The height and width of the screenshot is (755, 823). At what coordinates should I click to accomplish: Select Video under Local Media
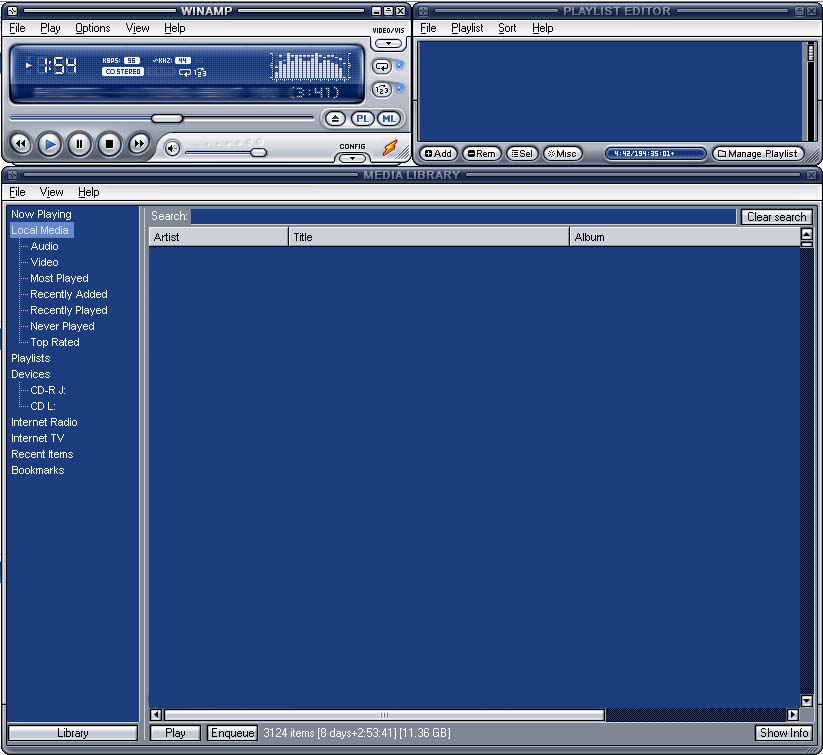[x=45, y=262]
